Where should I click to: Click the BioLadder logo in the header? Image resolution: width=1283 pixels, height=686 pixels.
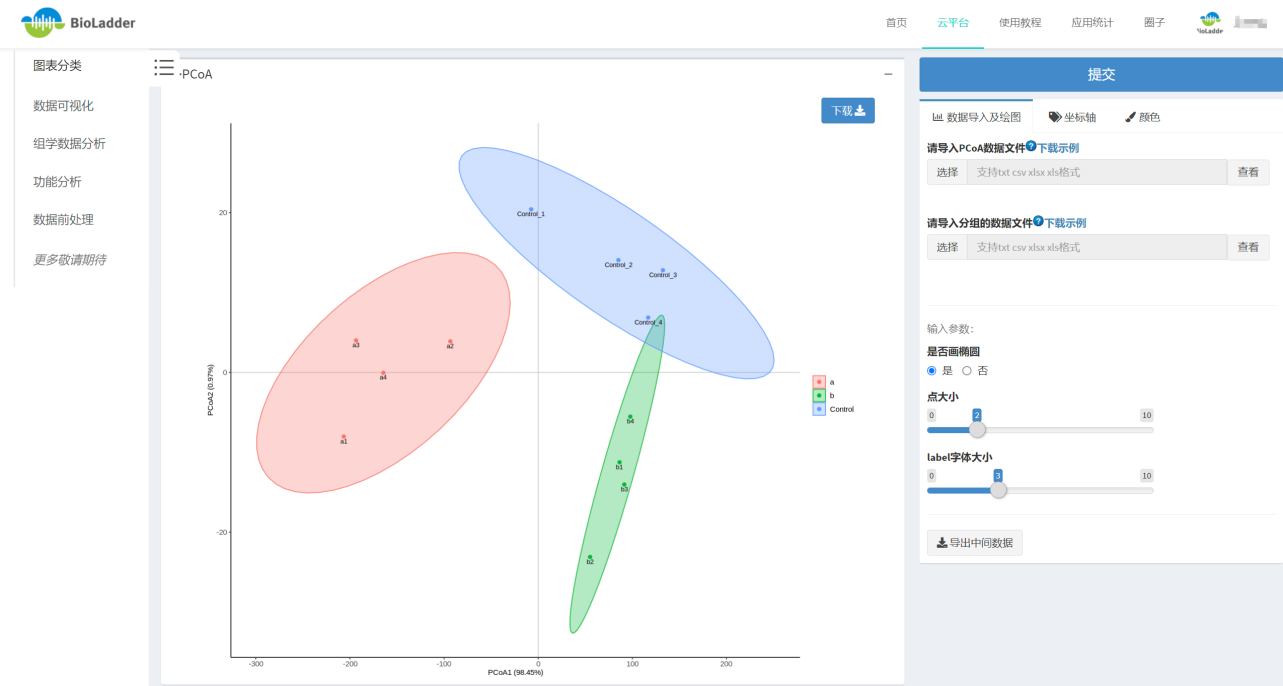click(x=78, y=22)
